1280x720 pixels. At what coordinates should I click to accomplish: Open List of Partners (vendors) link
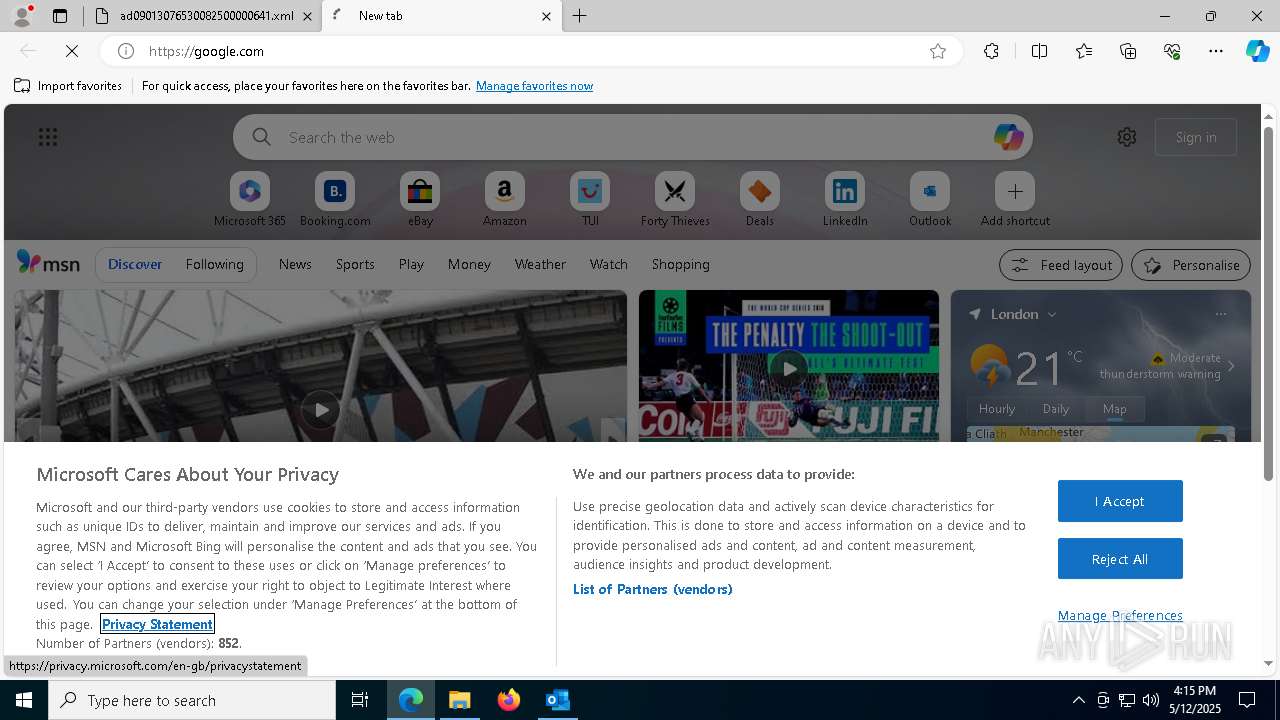point(653,589)
